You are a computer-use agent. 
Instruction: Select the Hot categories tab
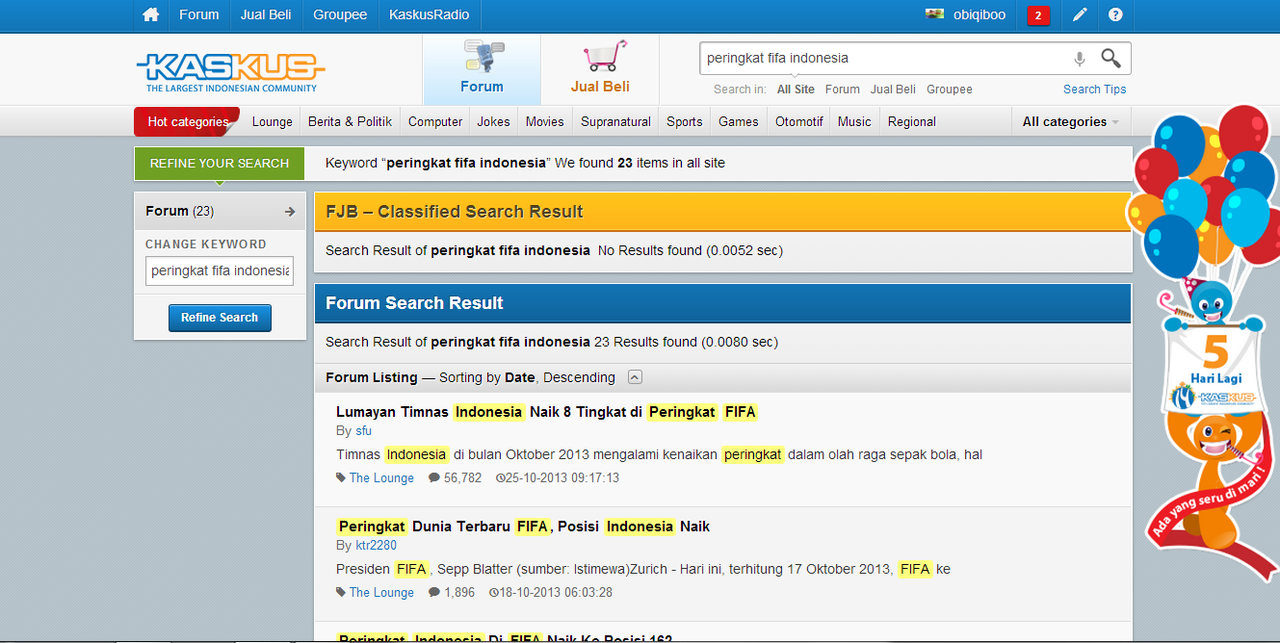click(187, 122)
